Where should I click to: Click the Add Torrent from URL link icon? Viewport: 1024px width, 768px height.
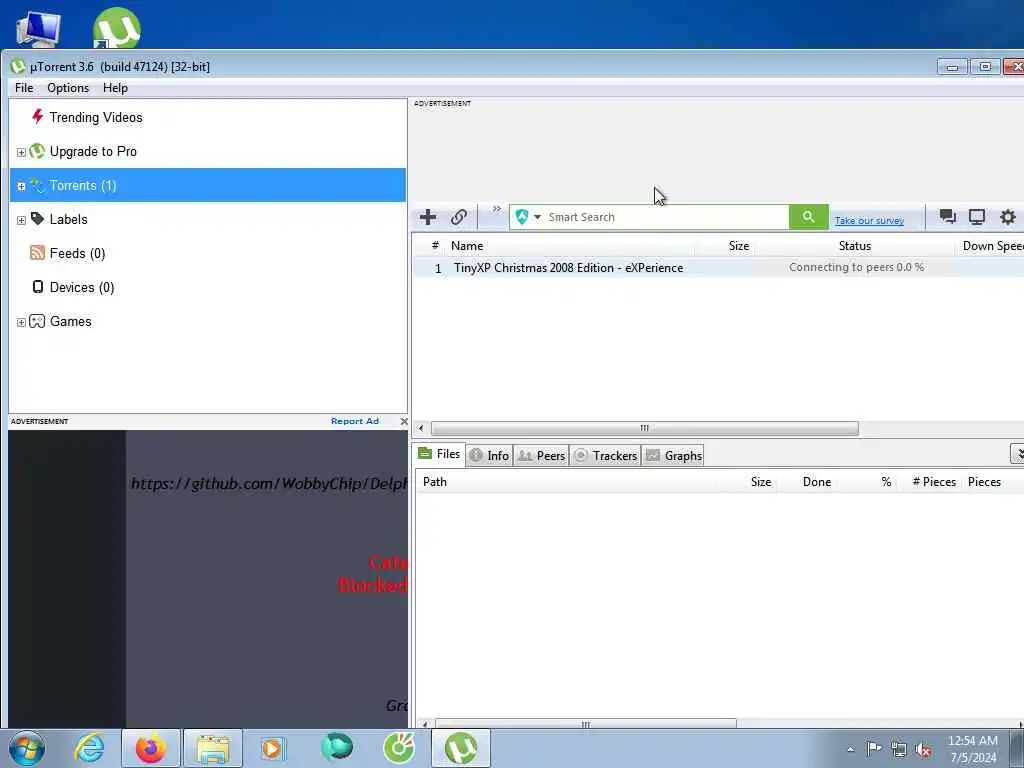click(x=458, y=217)
